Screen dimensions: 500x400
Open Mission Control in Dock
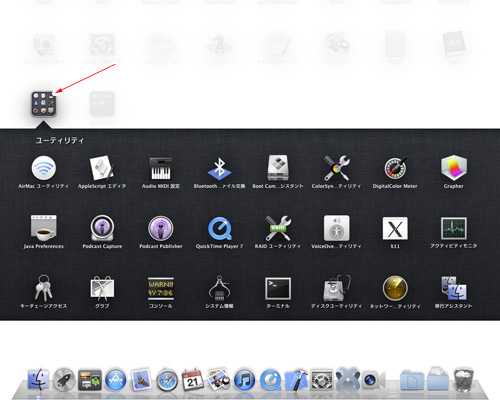(90, 380)
